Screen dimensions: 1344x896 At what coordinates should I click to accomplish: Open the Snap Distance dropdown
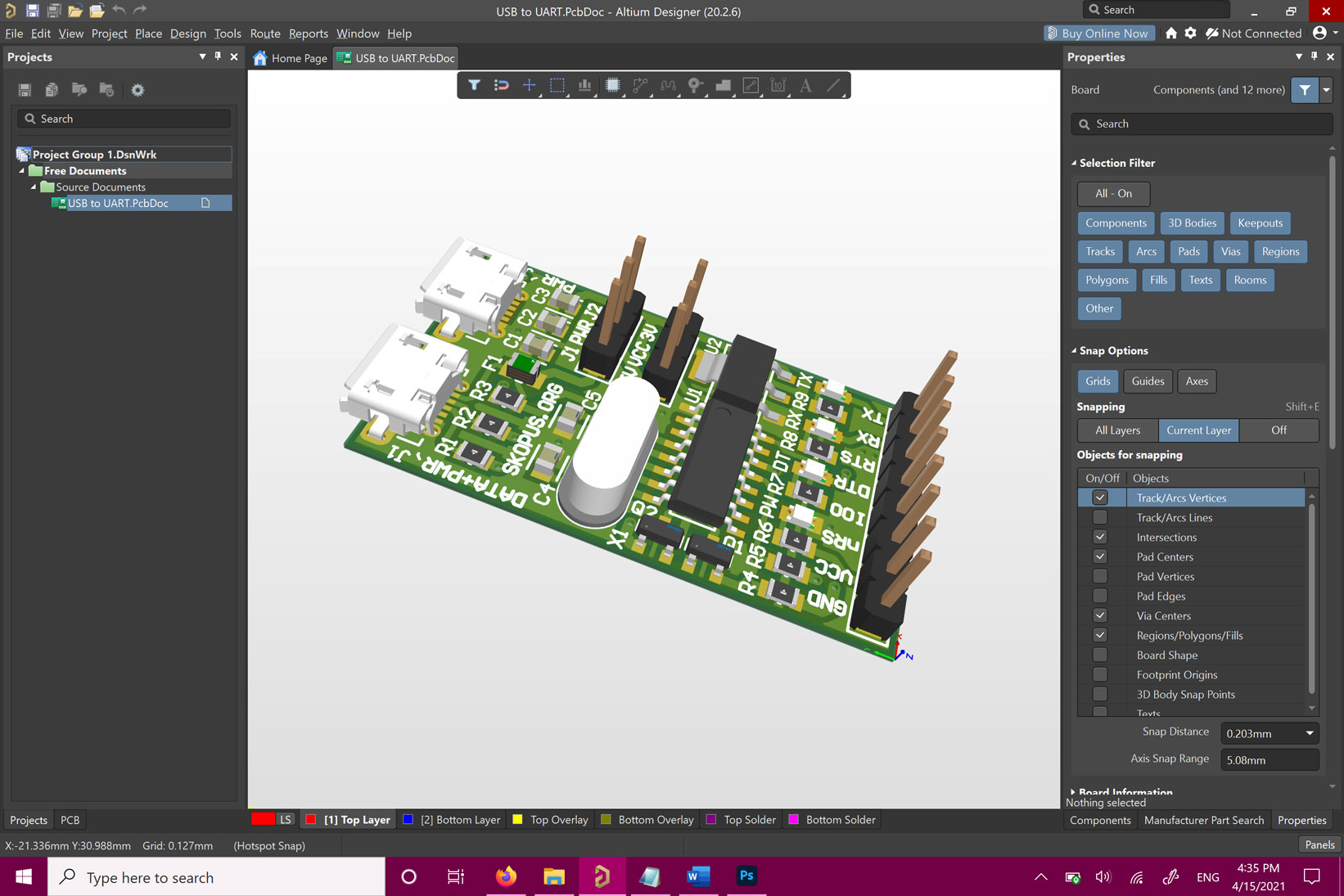coord(1309,733)
